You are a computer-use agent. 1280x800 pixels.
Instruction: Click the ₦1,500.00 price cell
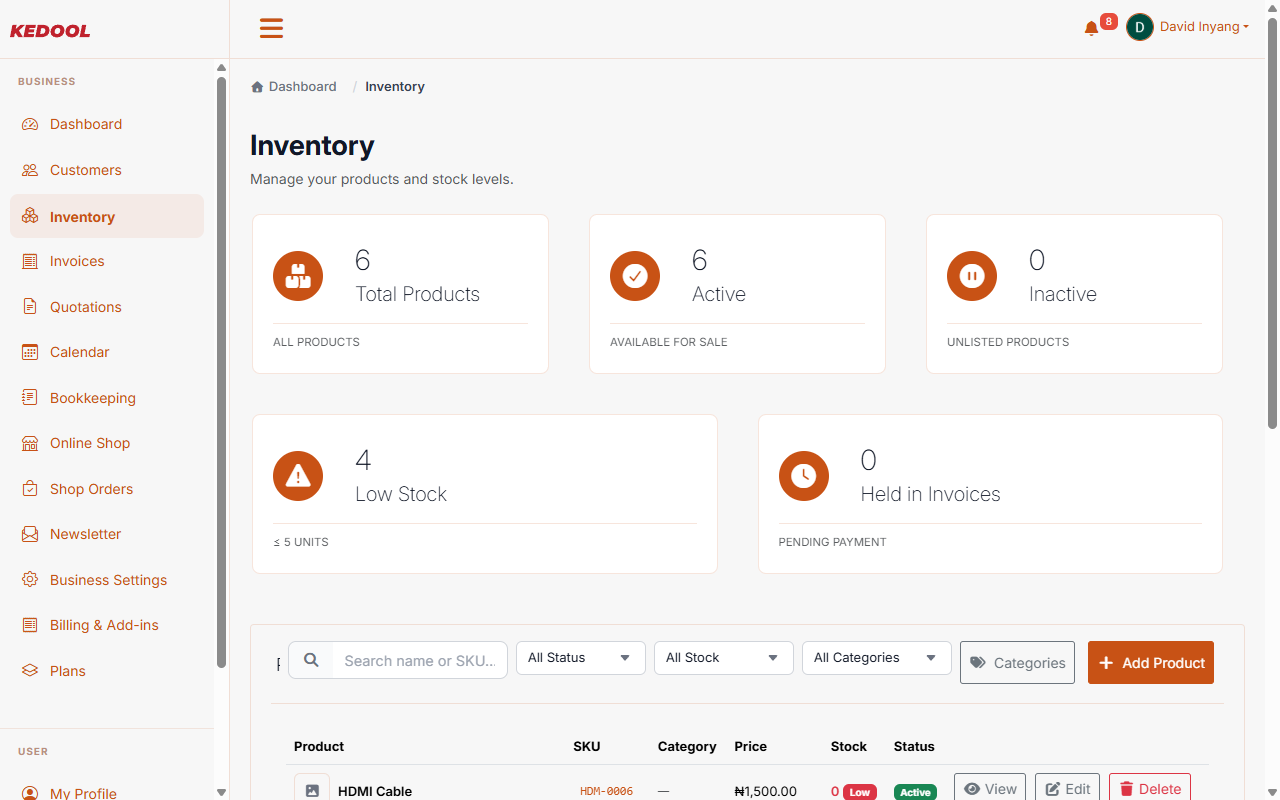[766, 791]
